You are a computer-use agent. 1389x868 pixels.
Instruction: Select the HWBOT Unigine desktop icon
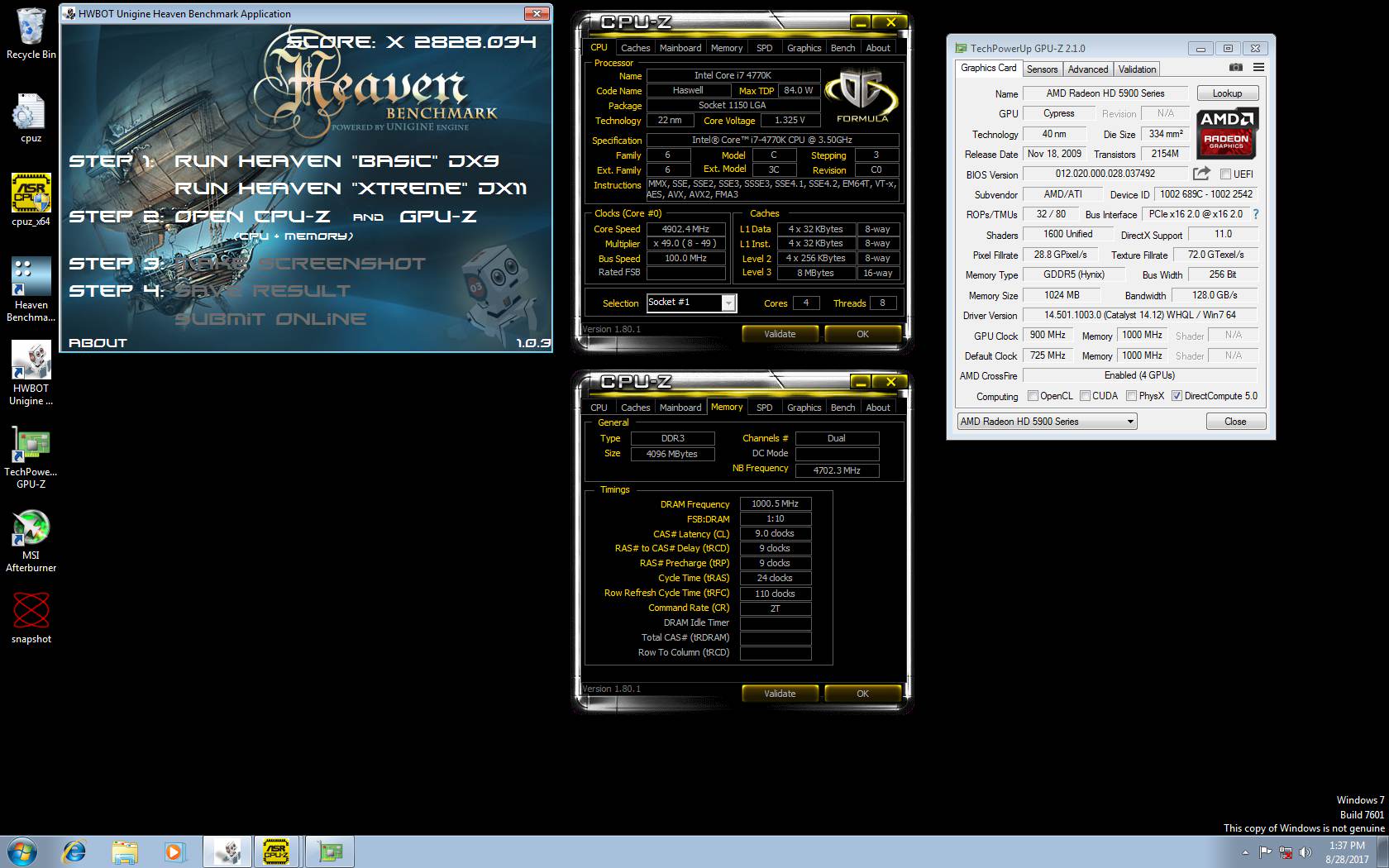point(31,372)
